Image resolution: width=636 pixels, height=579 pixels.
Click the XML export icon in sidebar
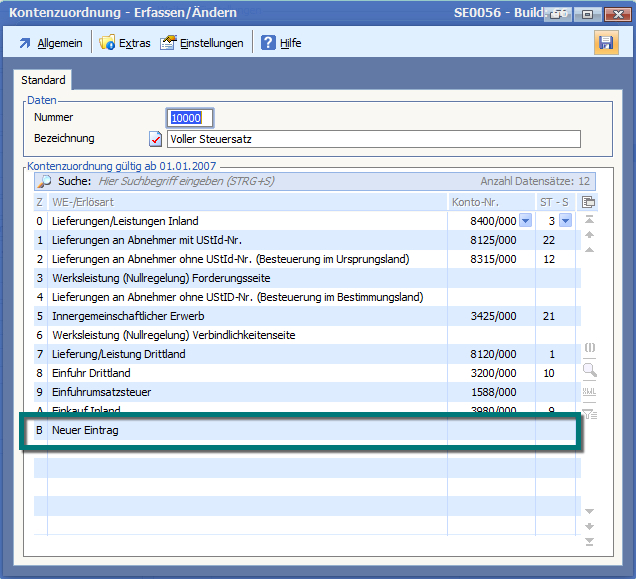(x=589, y=392)
